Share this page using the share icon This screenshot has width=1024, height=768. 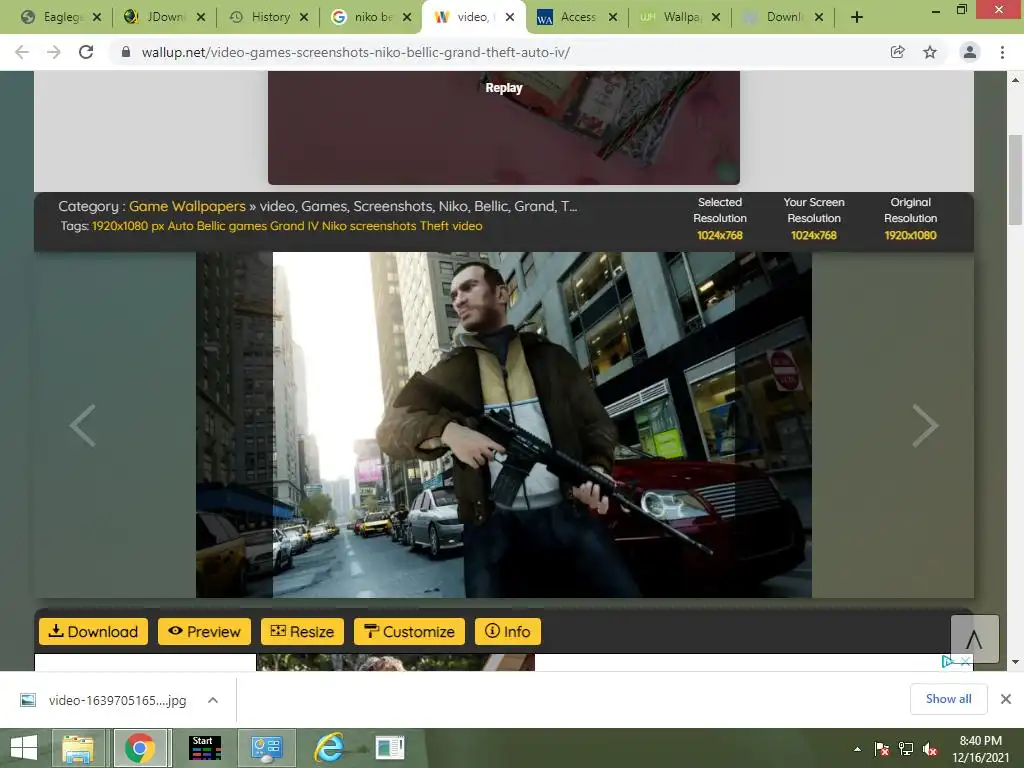[x=897, y=52]
